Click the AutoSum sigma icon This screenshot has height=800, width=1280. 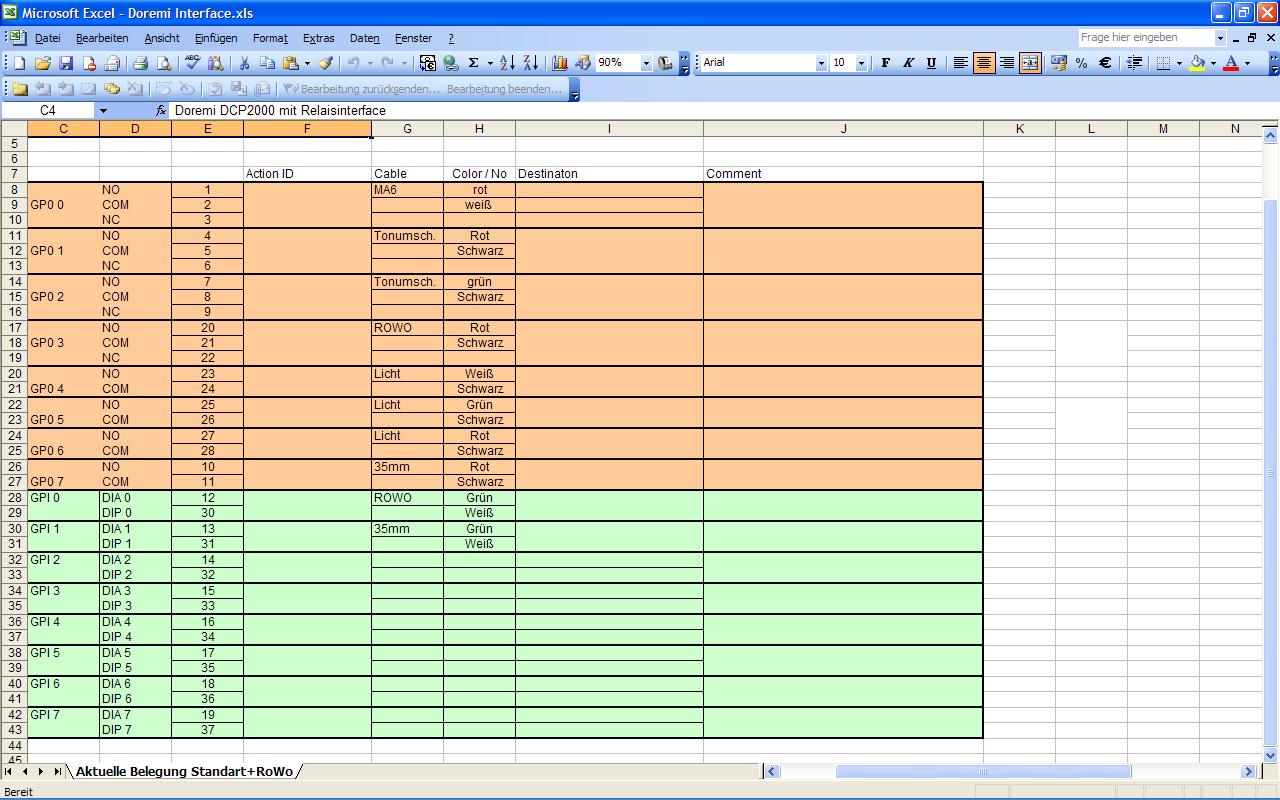pos(473,63)
